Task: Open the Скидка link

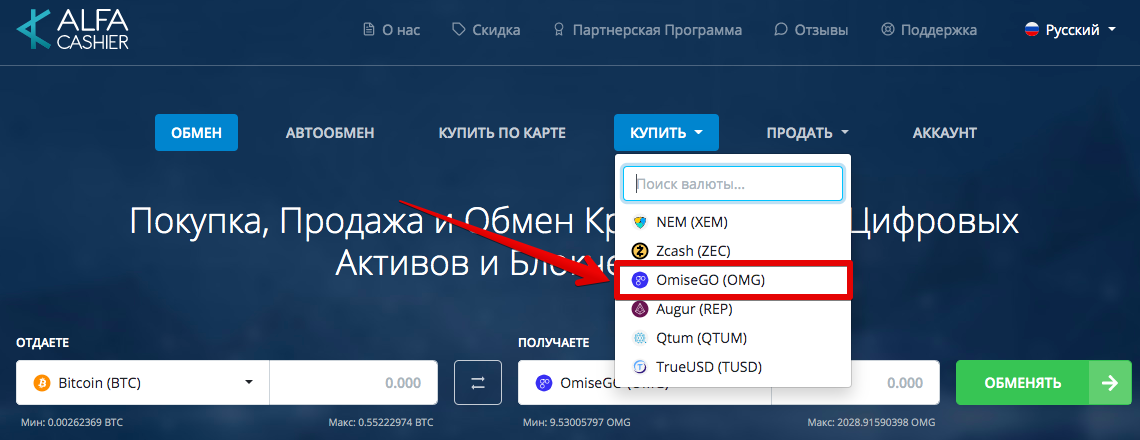Action: [x=486, y=30]
